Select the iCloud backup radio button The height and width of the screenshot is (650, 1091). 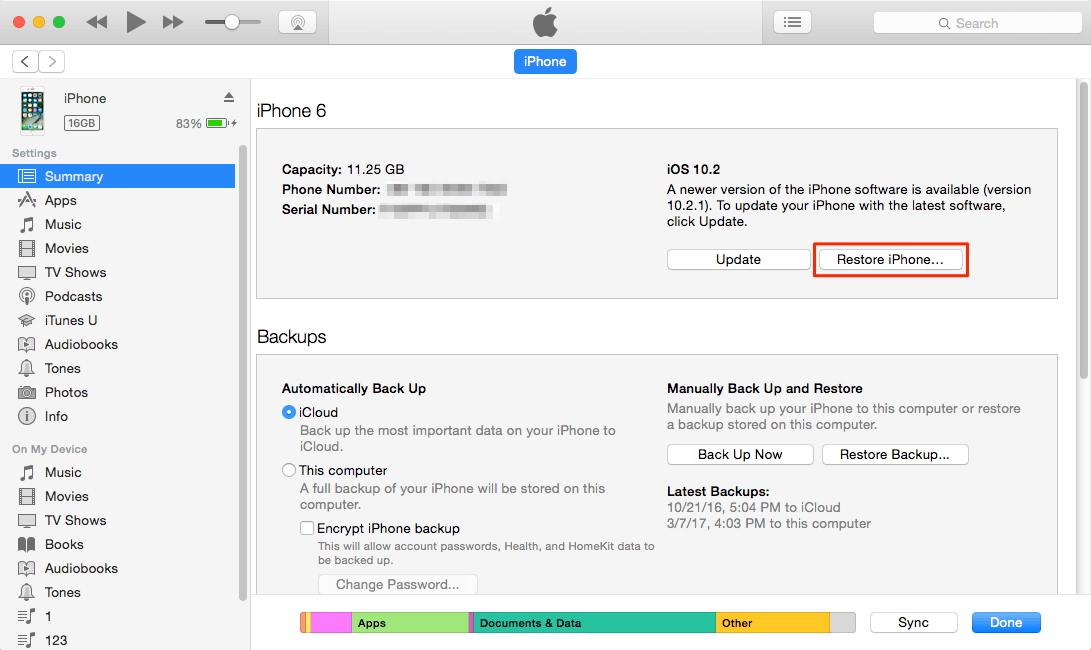coord(289,412)
